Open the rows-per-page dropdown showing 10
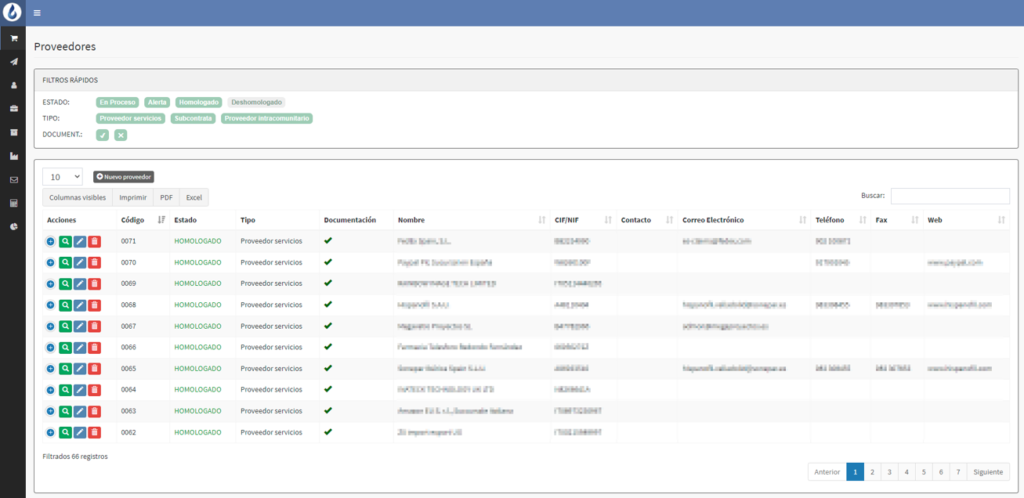 coord(62,177)
